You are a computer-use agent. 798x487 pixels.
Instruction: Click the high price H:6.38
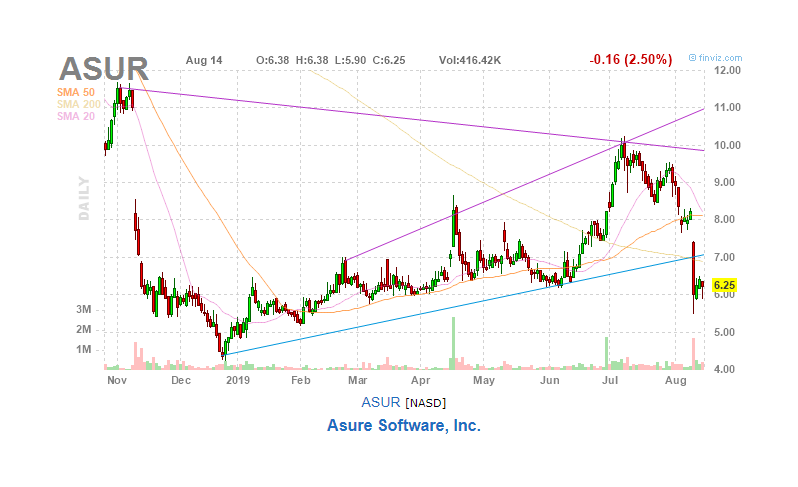pos(312,60)
